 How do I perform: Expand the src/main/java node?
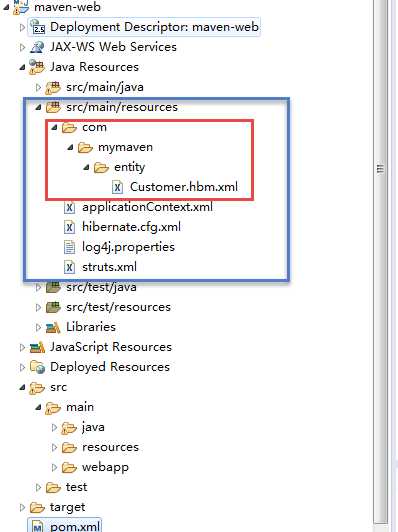point(38,87)
